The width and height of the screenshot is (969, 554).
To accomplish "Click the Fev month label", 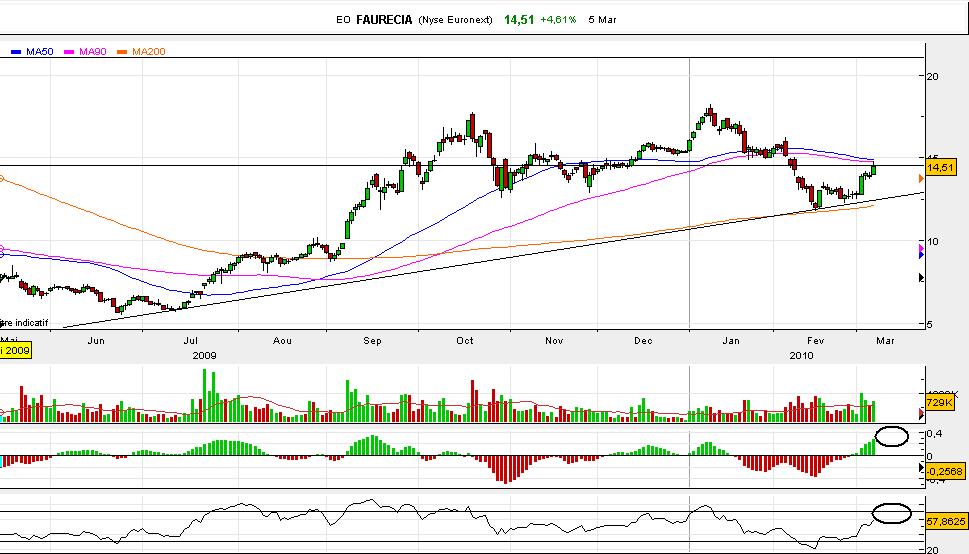I will (816, 341).
